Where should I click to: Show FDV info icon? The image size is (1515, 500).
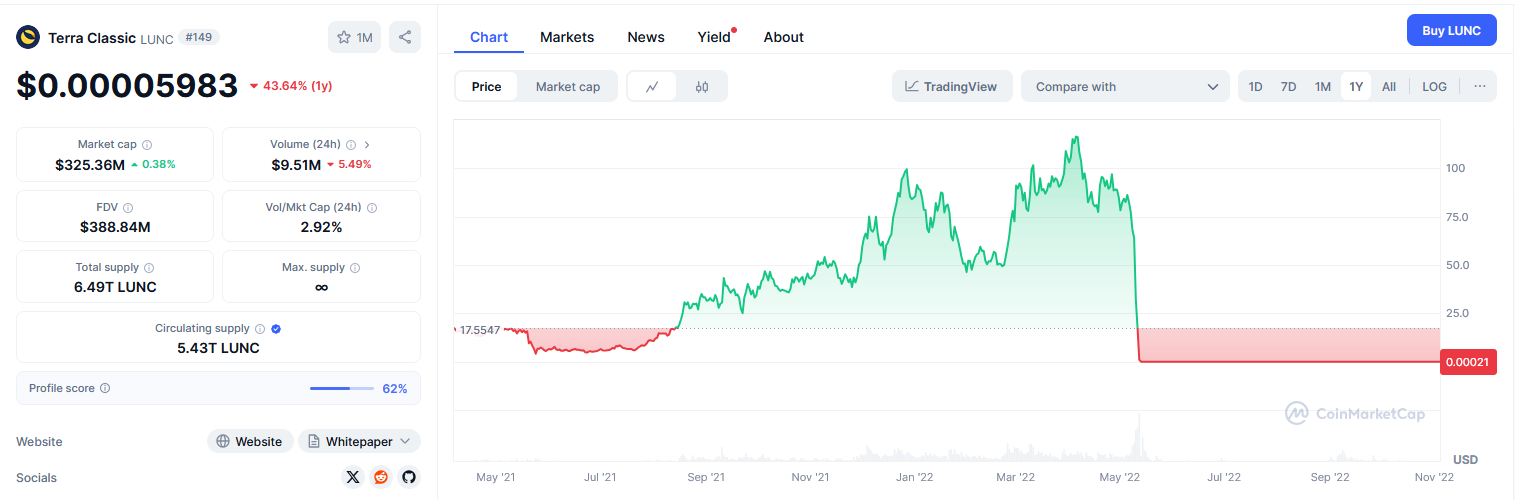(x=129, y=207)
